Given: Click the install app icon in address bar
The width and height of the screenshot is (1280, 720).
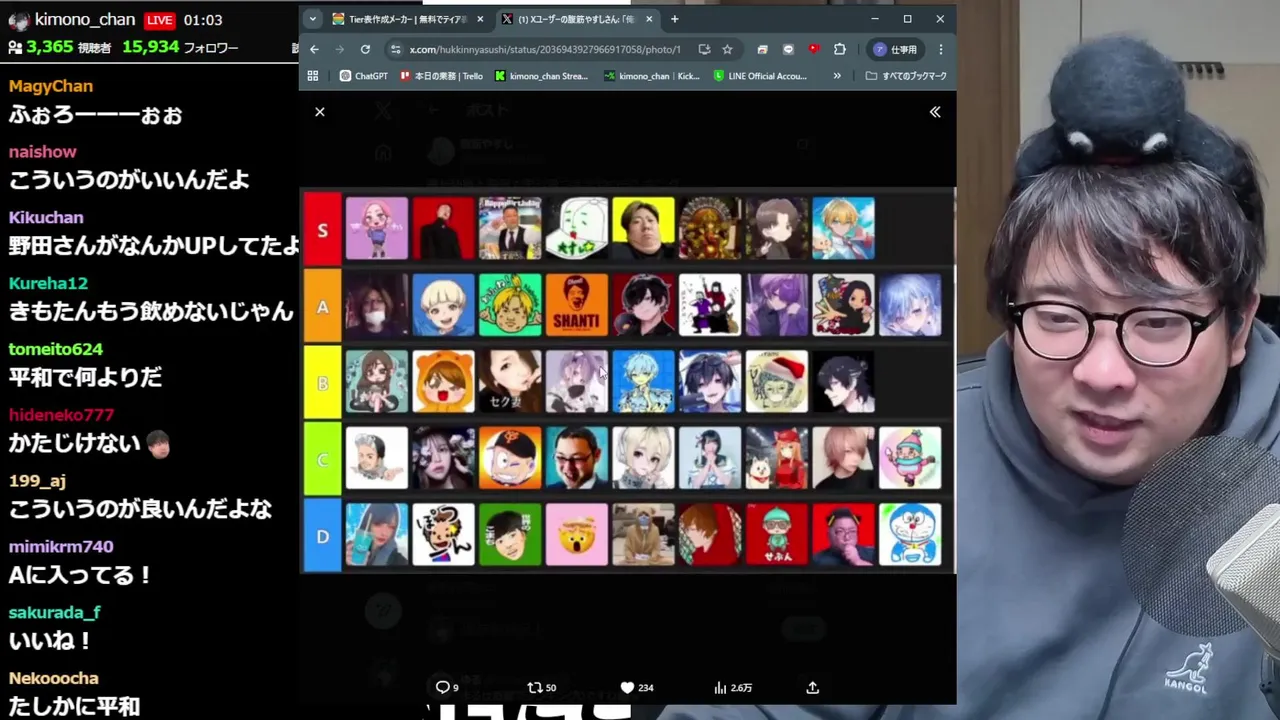Looking at the screenshot, I should tap(704, 49).
